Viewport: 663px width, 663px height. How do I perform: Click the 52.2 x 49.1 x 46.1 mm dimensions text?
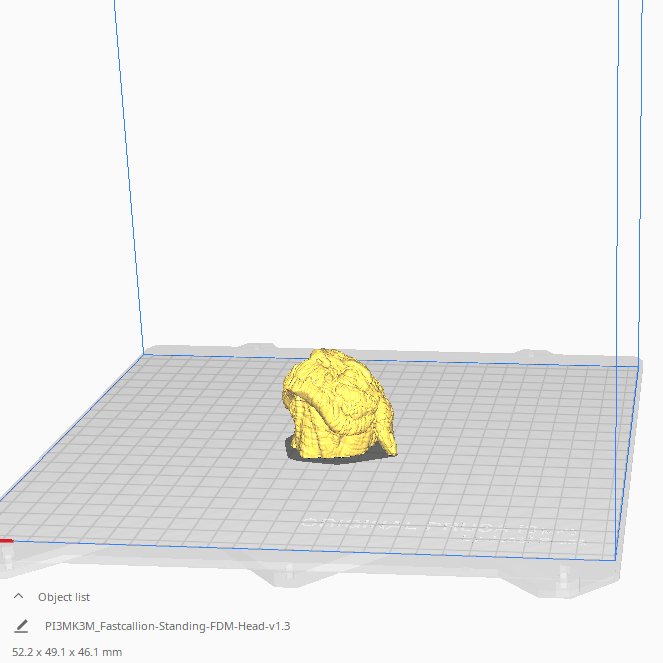pyautogui.click(x=67, y=652)
